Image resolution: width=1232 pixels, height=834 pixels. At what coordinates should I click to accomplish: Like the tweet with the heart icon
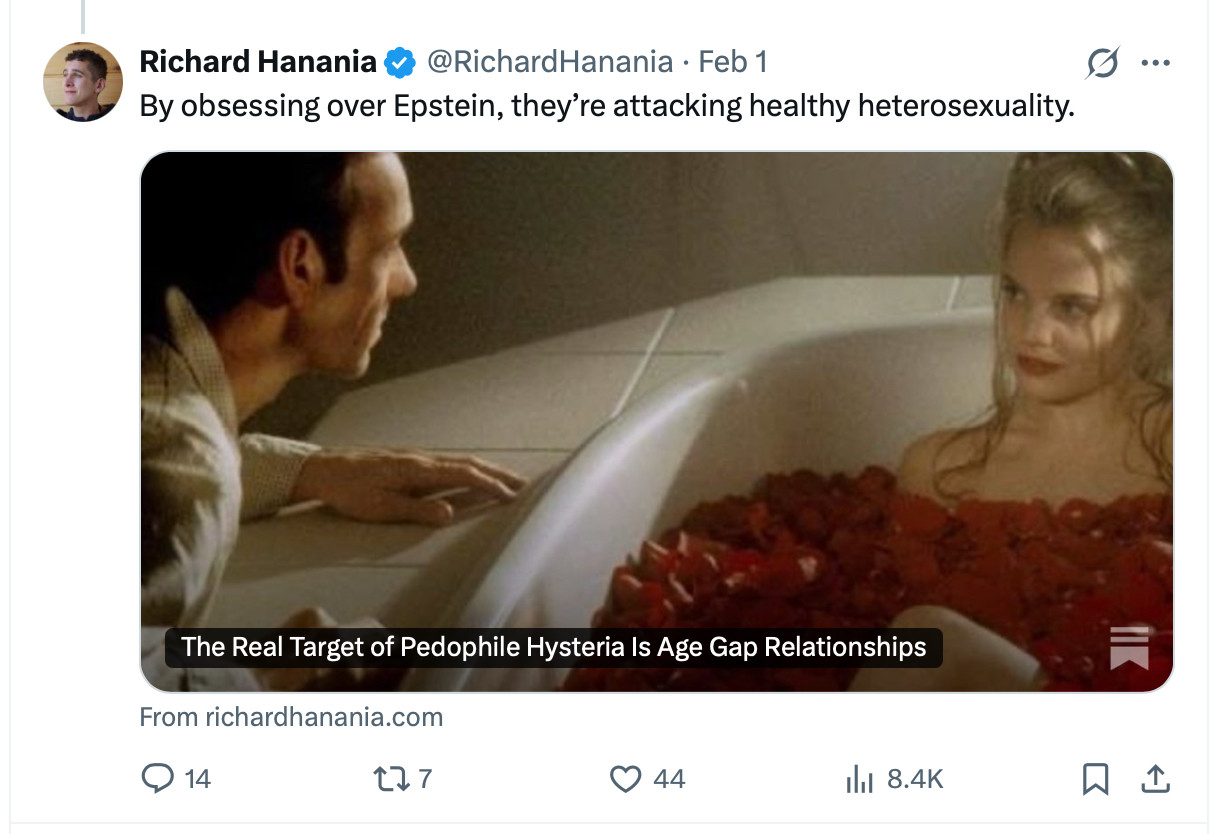tap(625, 778)
